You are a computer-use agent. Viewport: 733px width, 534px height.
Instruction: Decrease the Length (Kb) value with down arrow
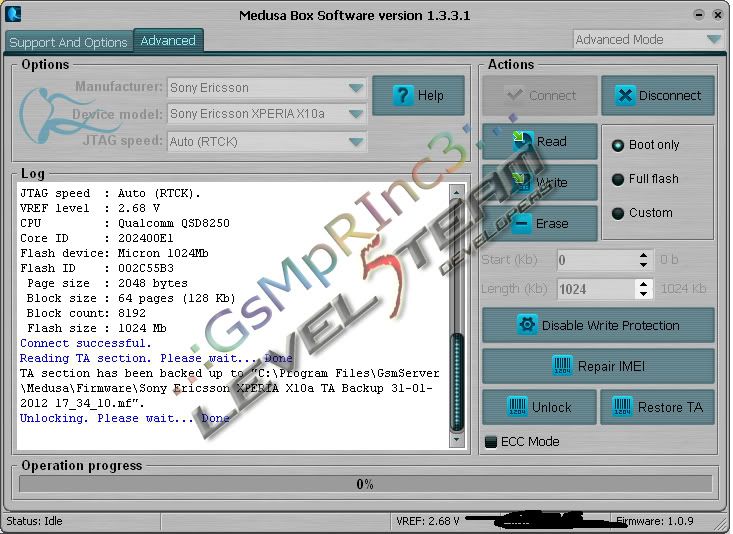pyautogui.click(x=643, y=294)
